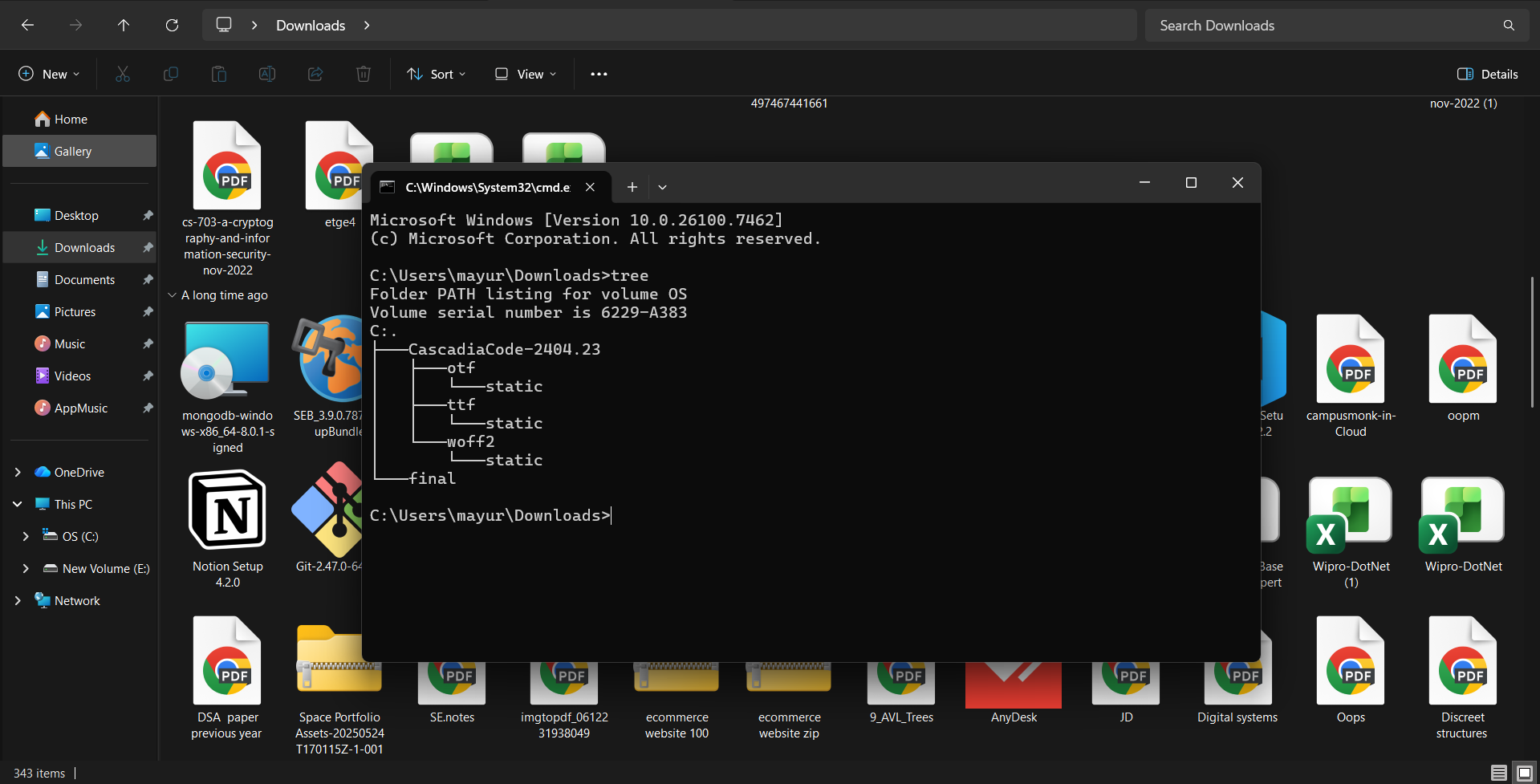
Task: Switch to large icons view in status bar
Action: click(1524, 773)
